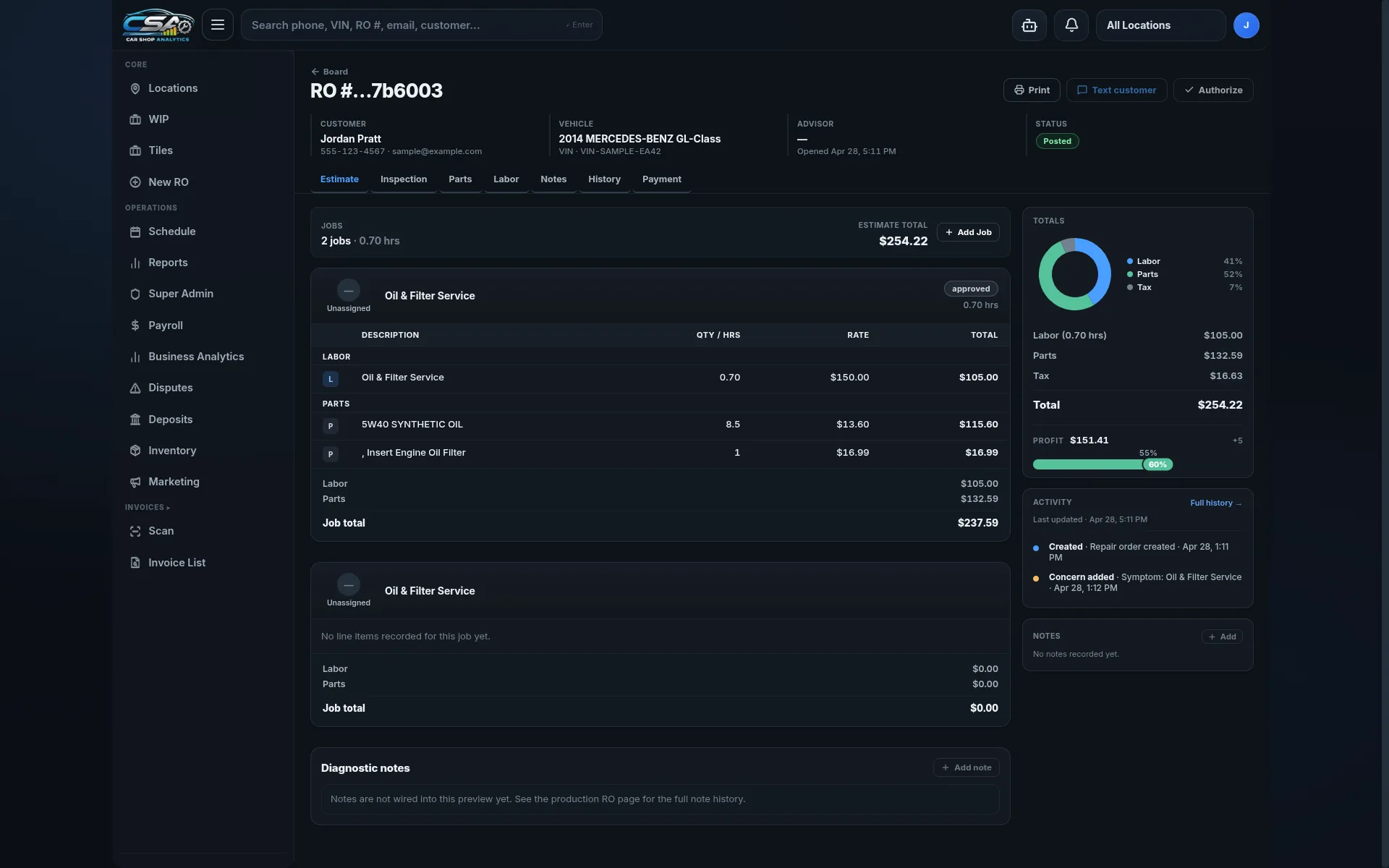Open the Full history link
1389x868 pixels.
(x=1215, y=503)
